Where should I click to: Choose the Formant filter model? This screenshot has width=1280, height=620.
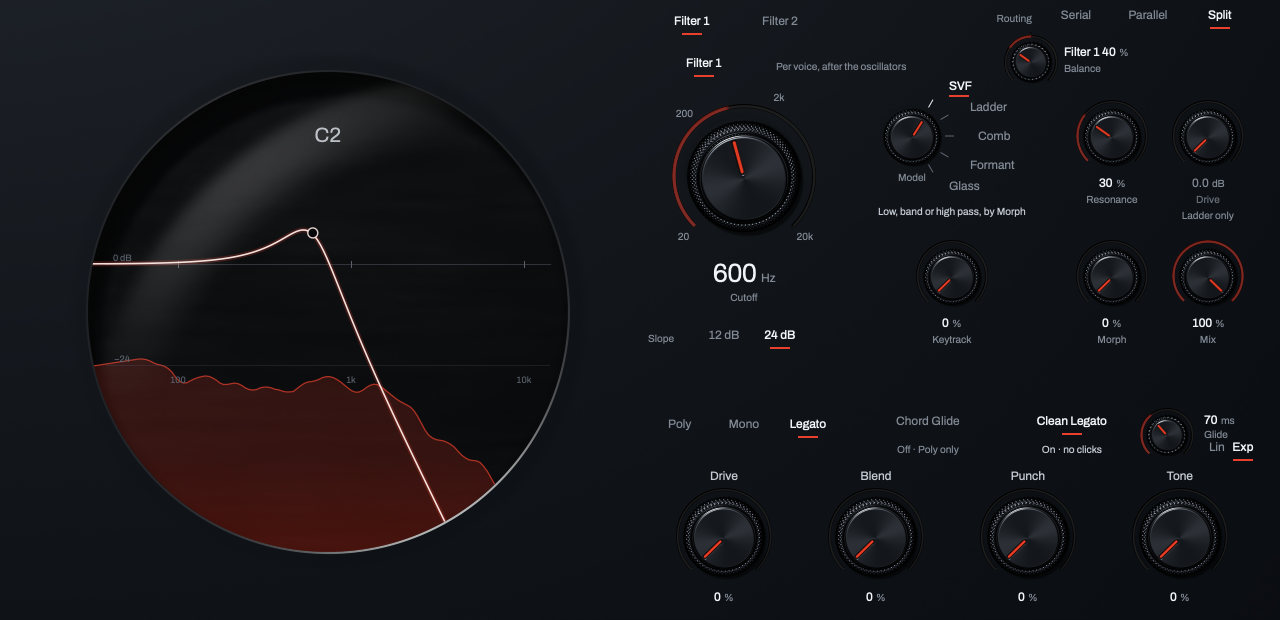(992, 165)
